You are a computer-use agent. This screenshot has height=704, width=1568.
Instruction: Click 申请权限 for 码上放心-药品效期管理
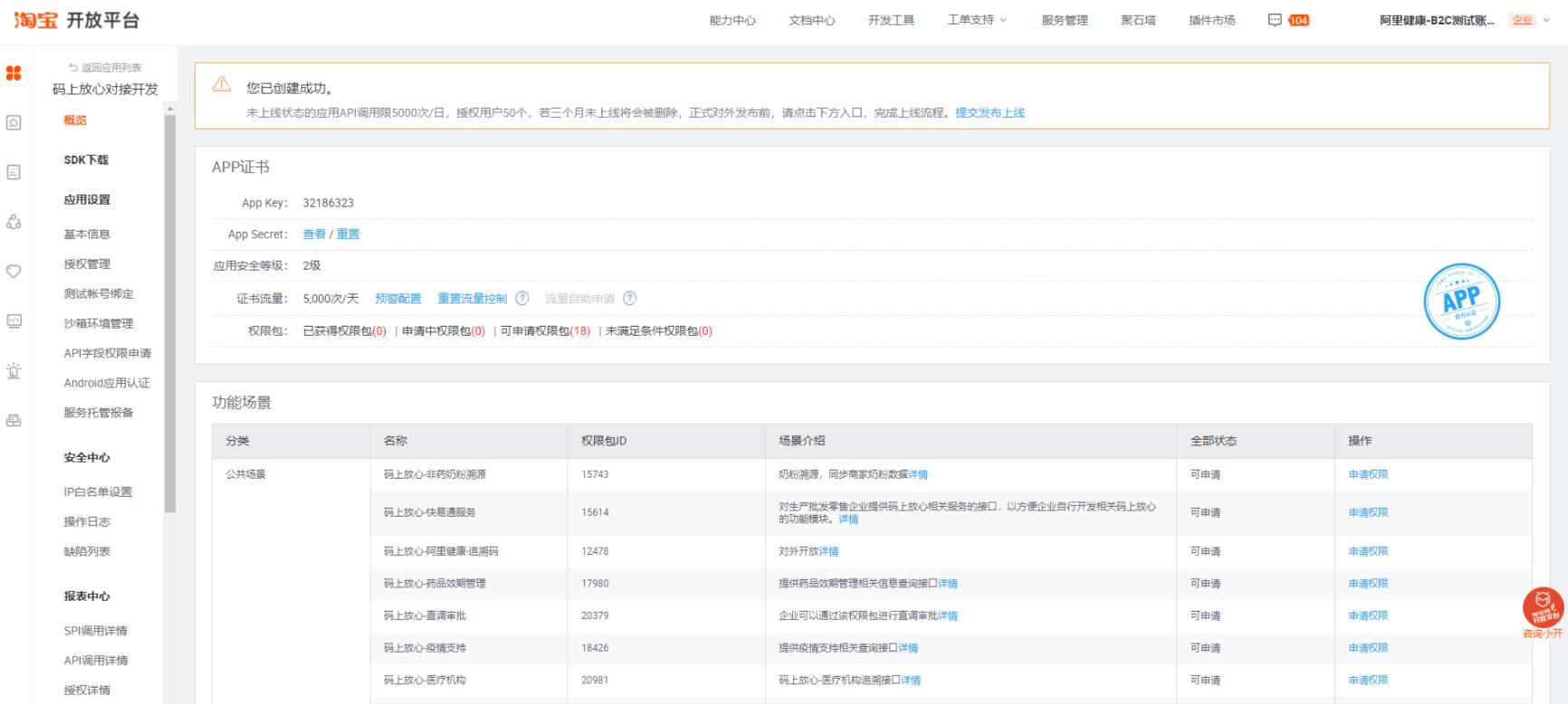click(x=1368, y=584)
